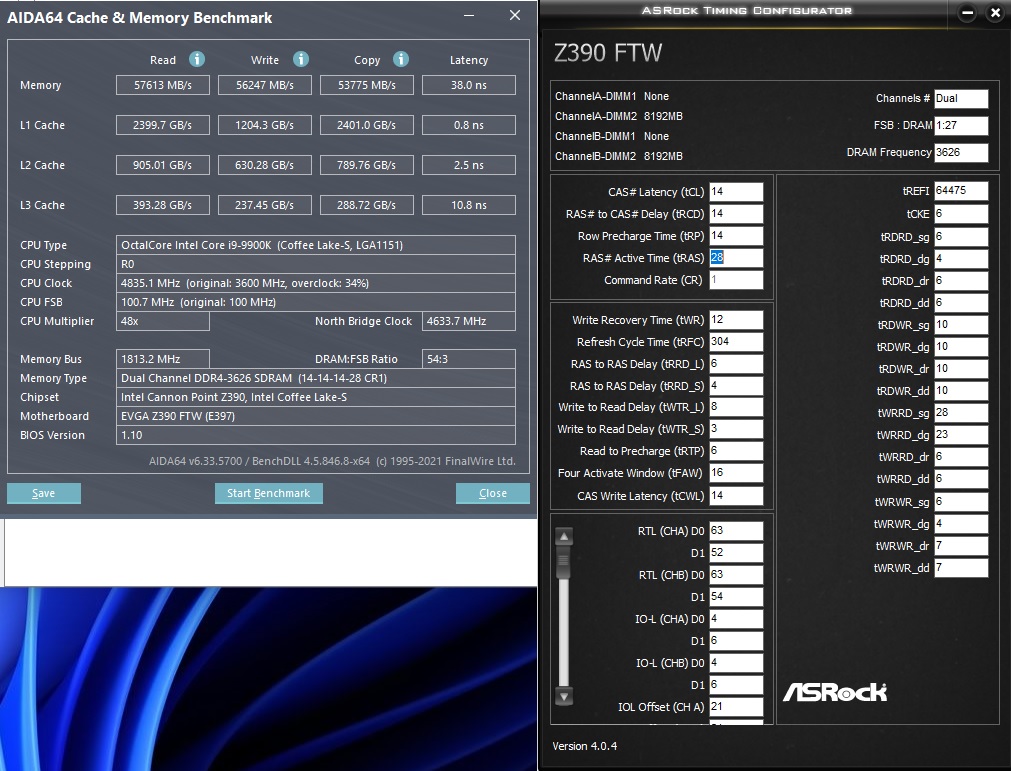
Task: Click the Memory Copy result 53775 MB/s
Action: coord(366,85)
